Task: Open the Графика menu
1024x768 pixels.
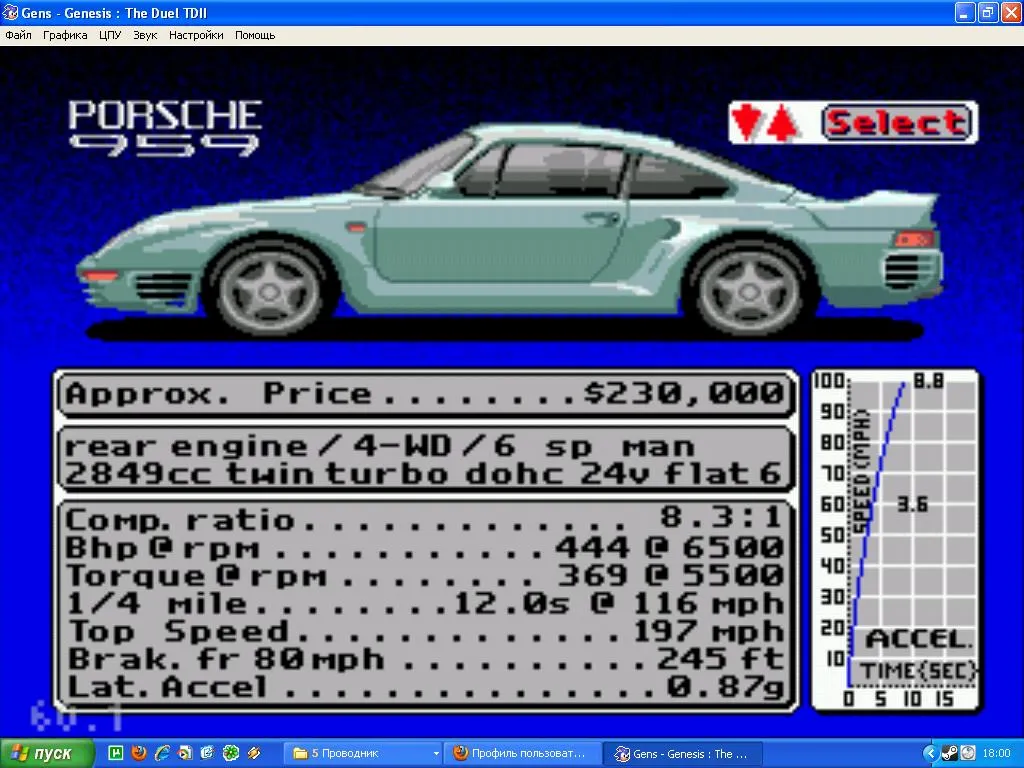Action: pos(65,35)
